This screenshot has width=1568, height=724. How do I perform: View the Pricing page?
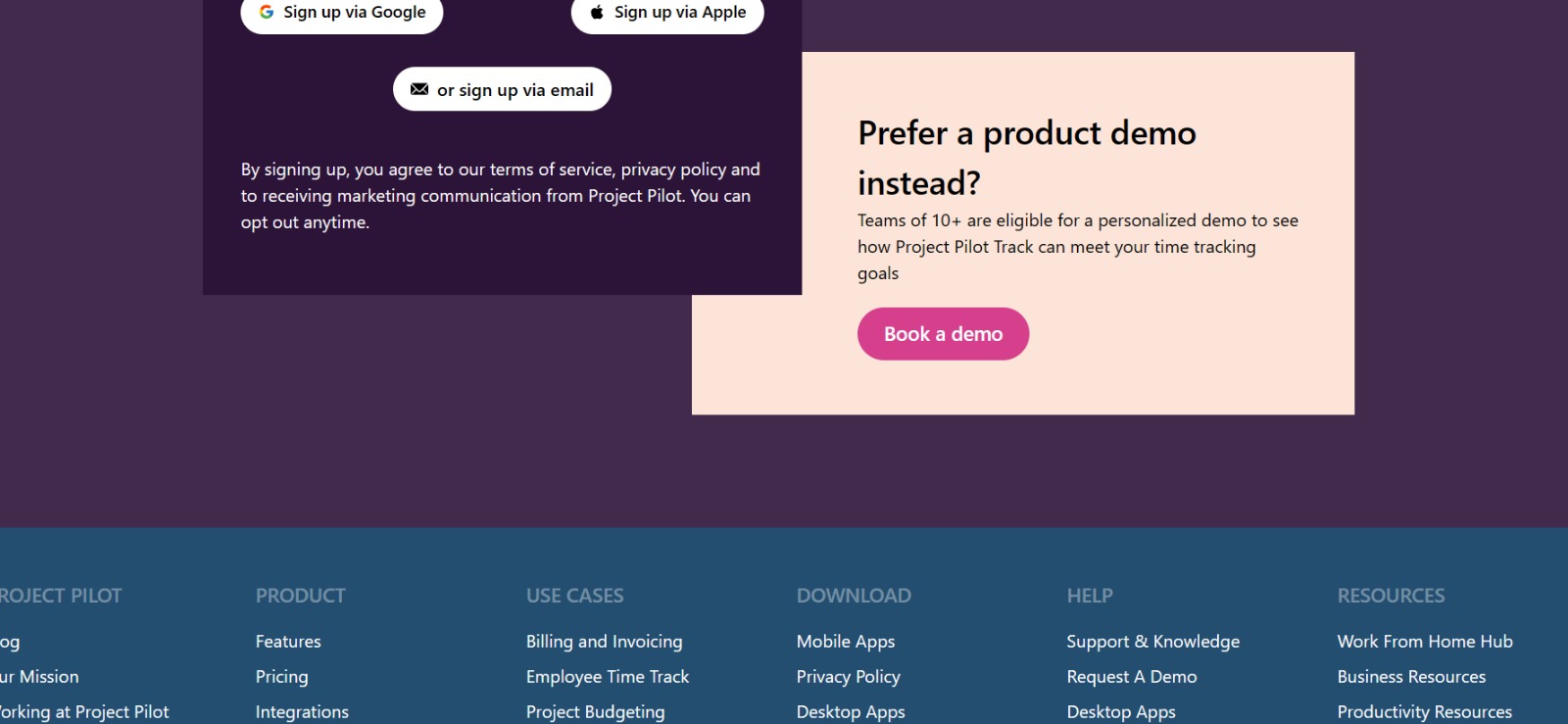281,676
